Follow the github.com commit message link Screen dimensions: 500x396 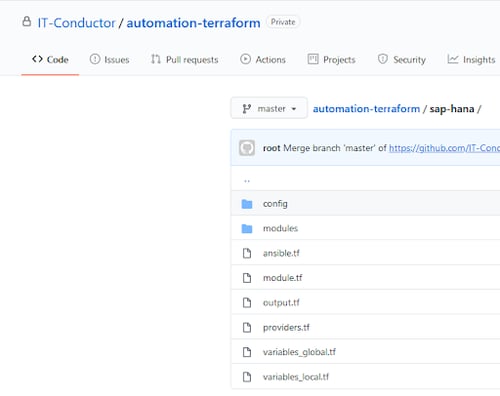pos(444,148)
